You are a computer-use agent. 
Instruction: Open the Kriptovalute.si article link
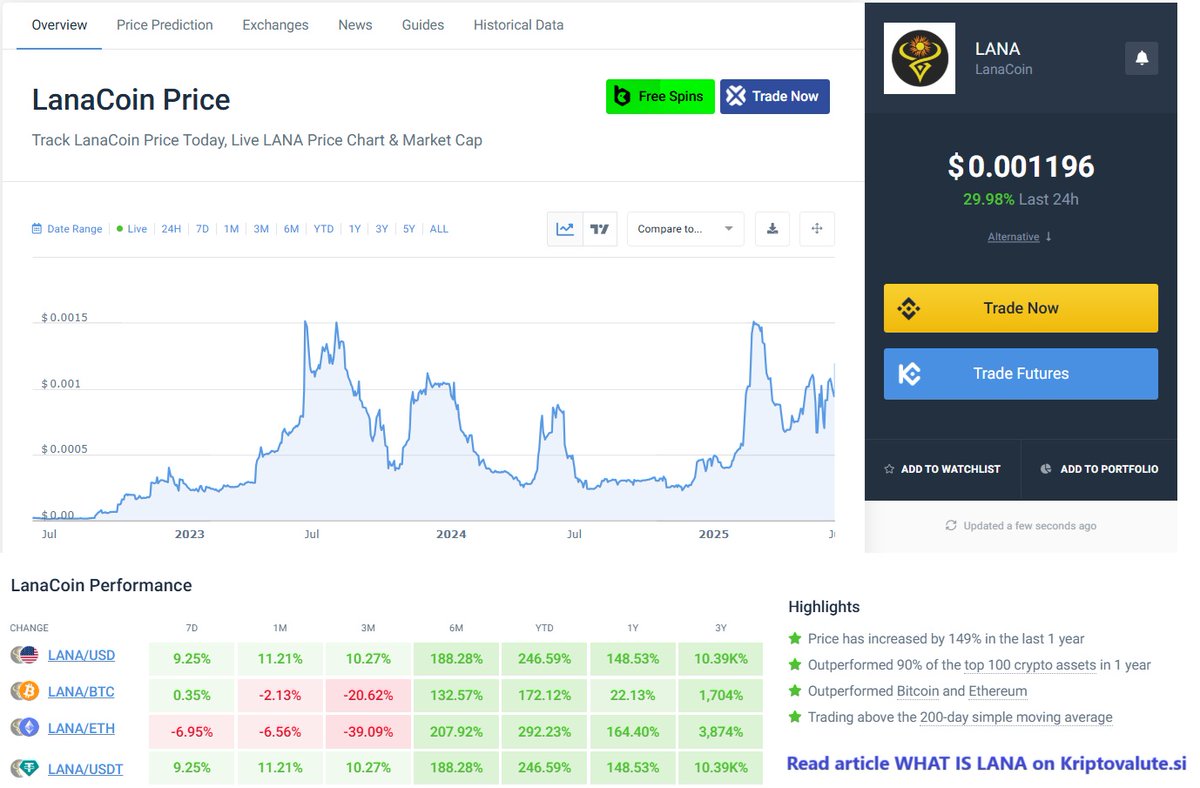pos(986,764)
